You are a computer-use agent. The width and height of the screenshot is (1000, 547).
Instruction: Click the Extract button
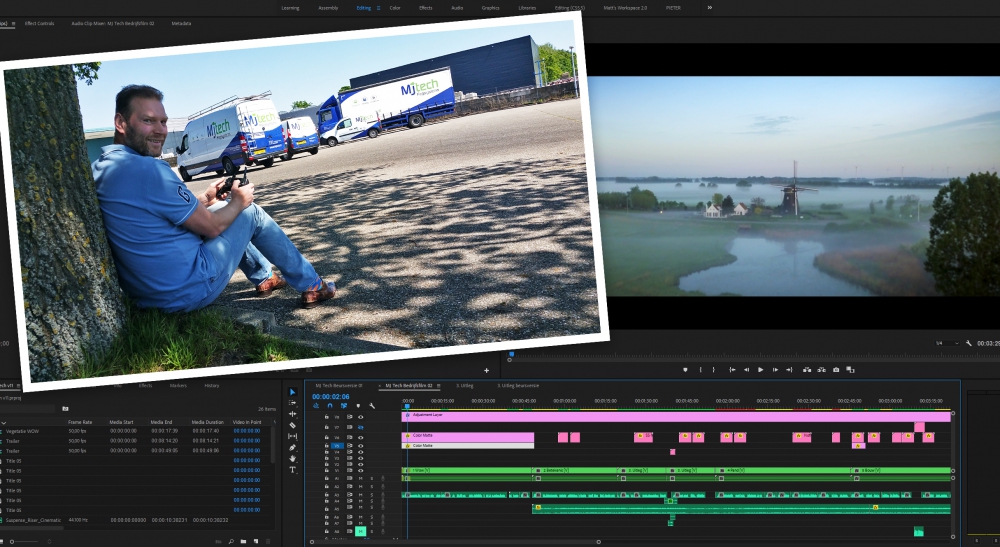pos(821,370)
